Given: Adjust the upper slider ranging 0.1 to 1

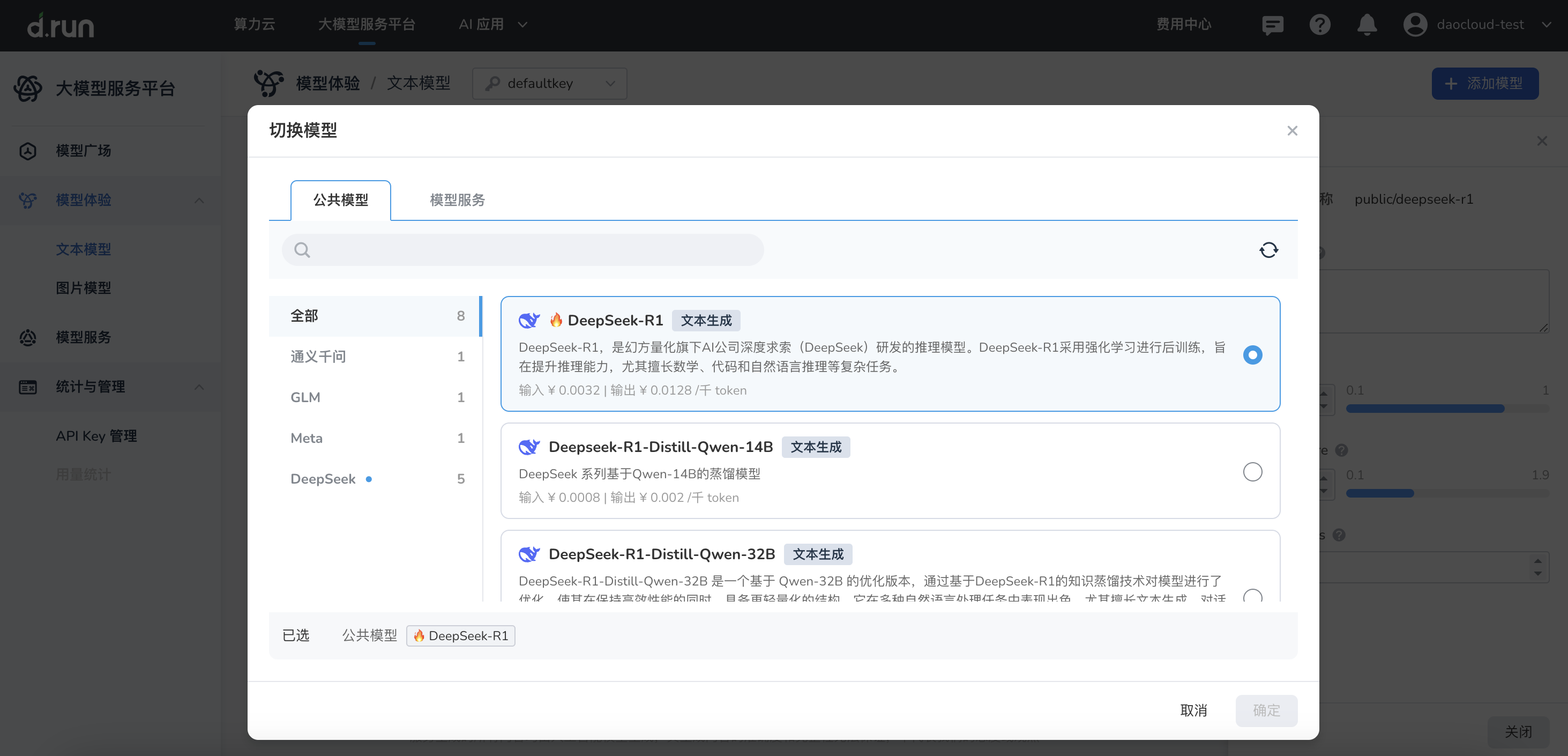Looking at the screenshot, I should pyautogui.click(x=1447, y=409).
